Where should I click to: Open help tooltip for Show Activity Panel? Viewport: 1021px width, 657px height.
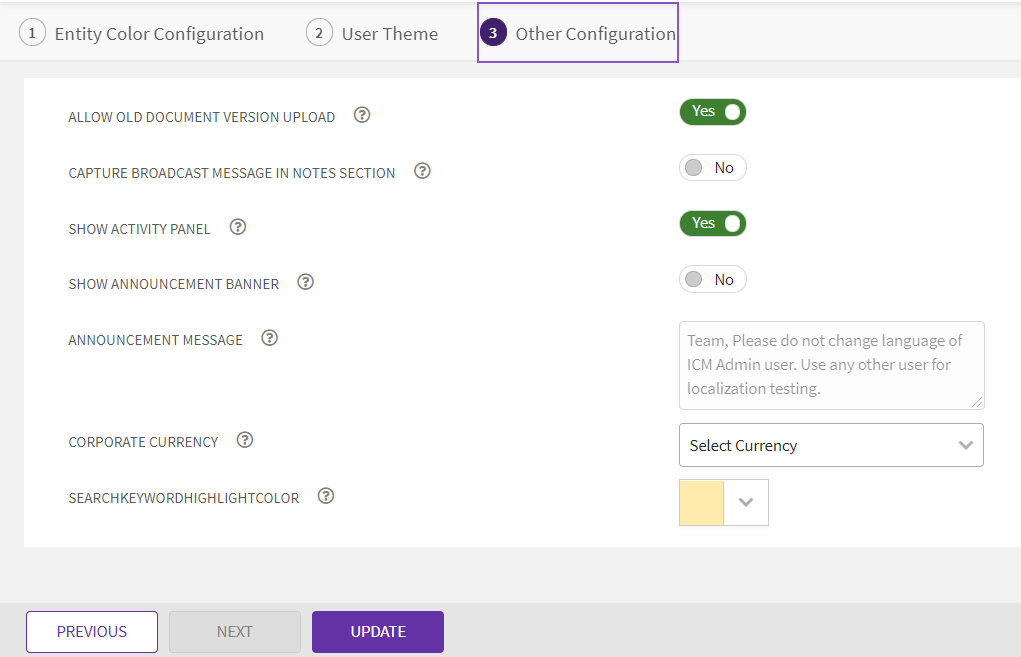pos(238,227)
